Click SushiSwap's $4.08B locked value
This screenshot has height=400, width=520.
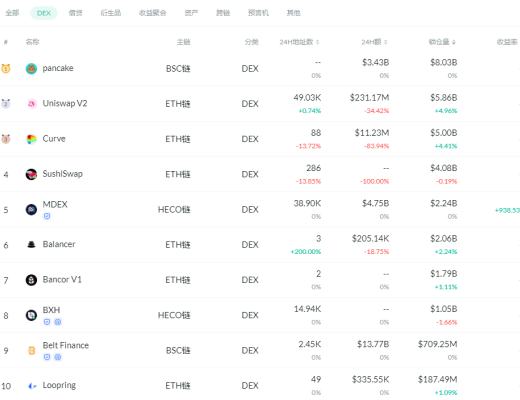443,168
